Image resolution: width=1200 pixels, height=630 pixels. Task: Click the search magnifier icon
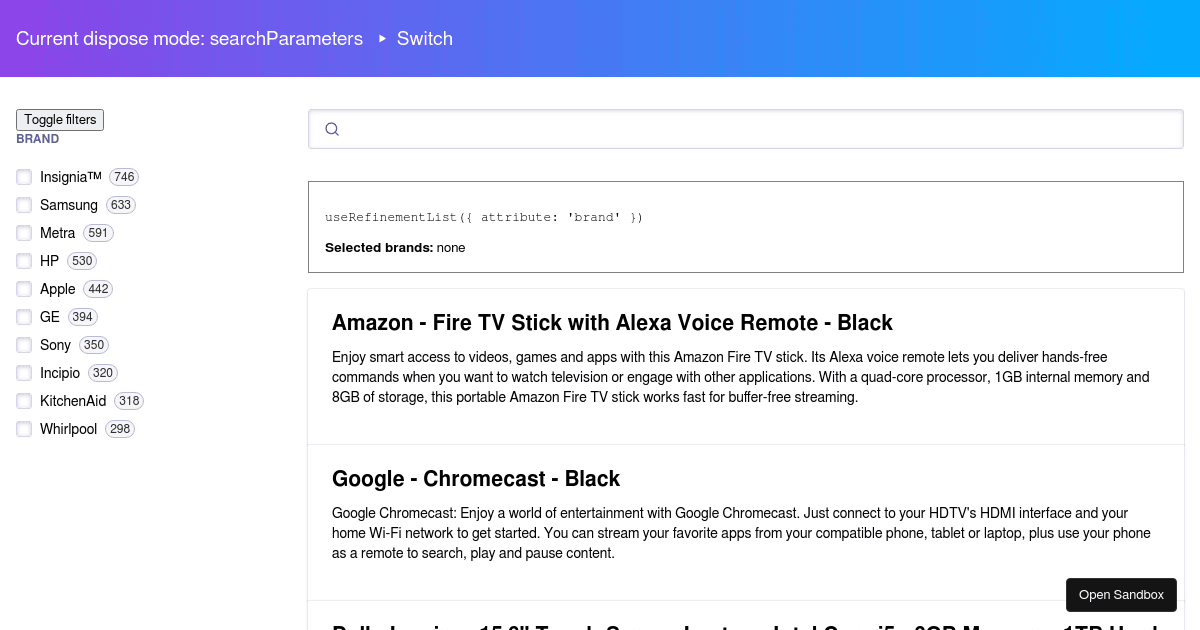[332, 129]
